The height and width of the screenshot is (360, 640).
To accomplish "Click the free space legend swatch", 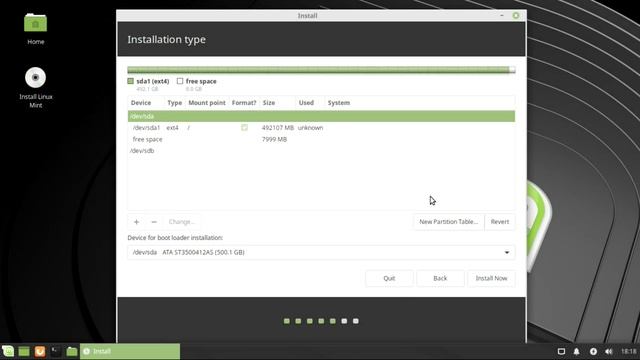I will pos(180,81).
